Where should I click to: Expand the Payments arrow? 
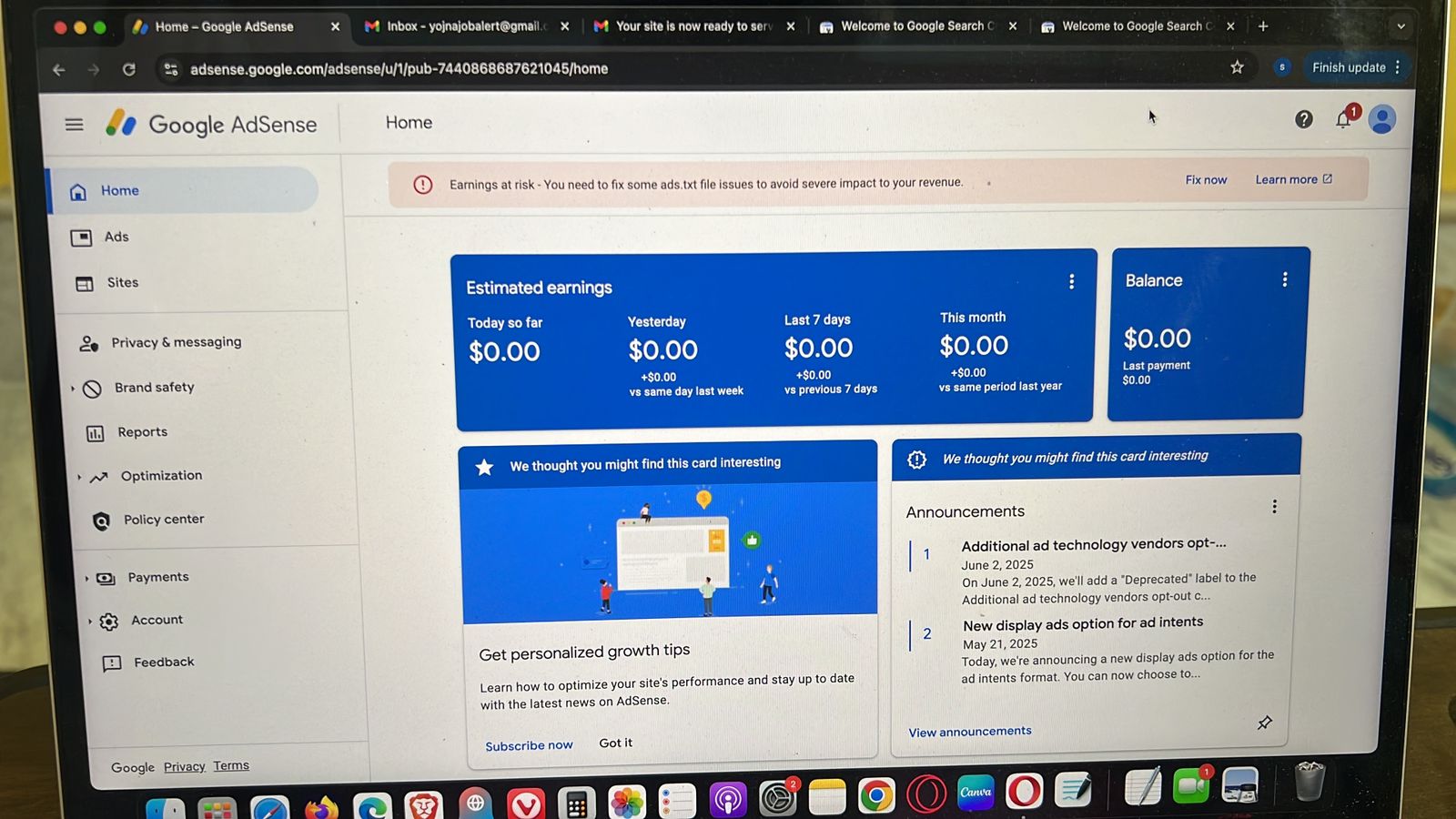pos(86,579)
